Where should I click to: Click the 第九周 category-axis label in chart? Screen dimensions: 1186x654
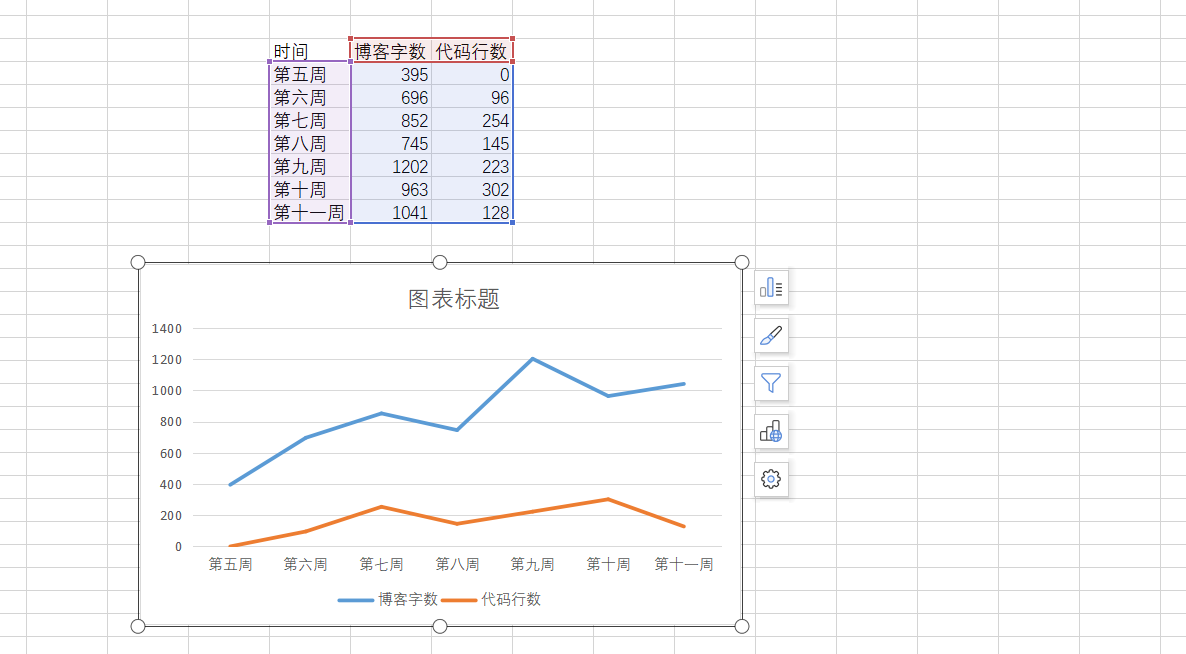532,564
